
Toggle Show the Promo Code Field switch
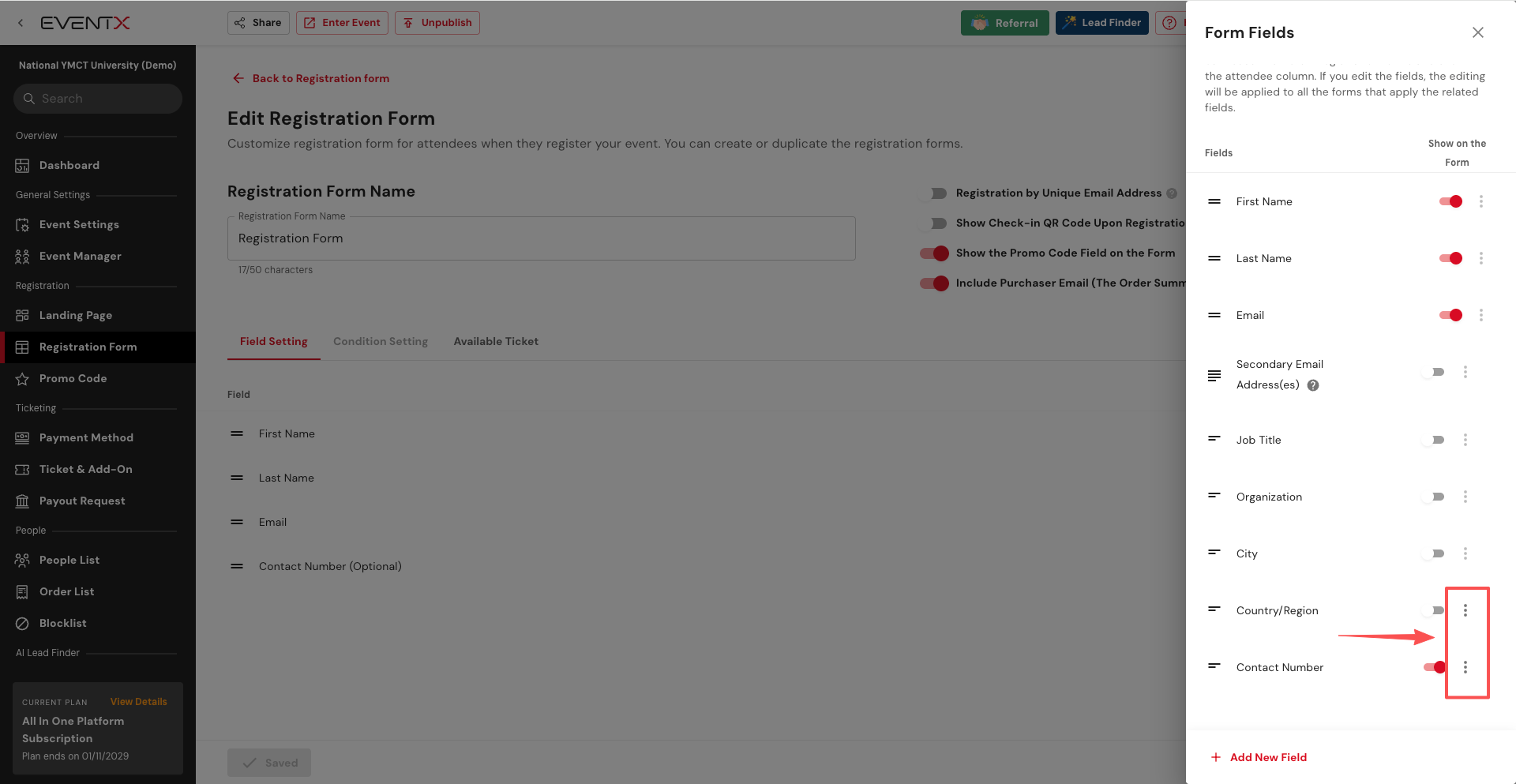click(x=934, y=253)
